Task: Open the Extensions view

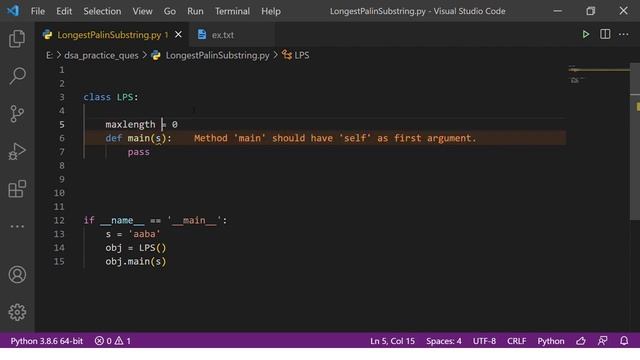Action: point(17,189)
